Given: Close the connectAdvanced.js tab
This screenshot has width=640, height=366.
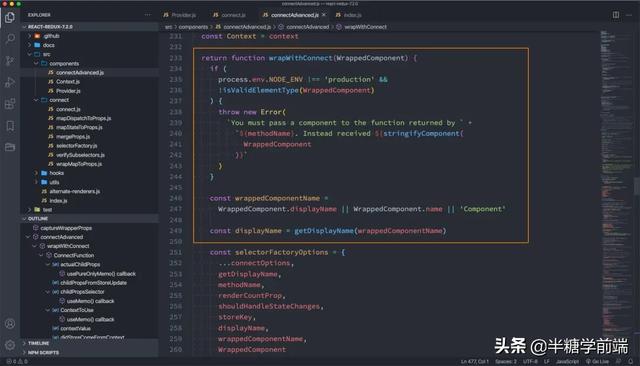Looking at the screenshot, I should 324,15.
